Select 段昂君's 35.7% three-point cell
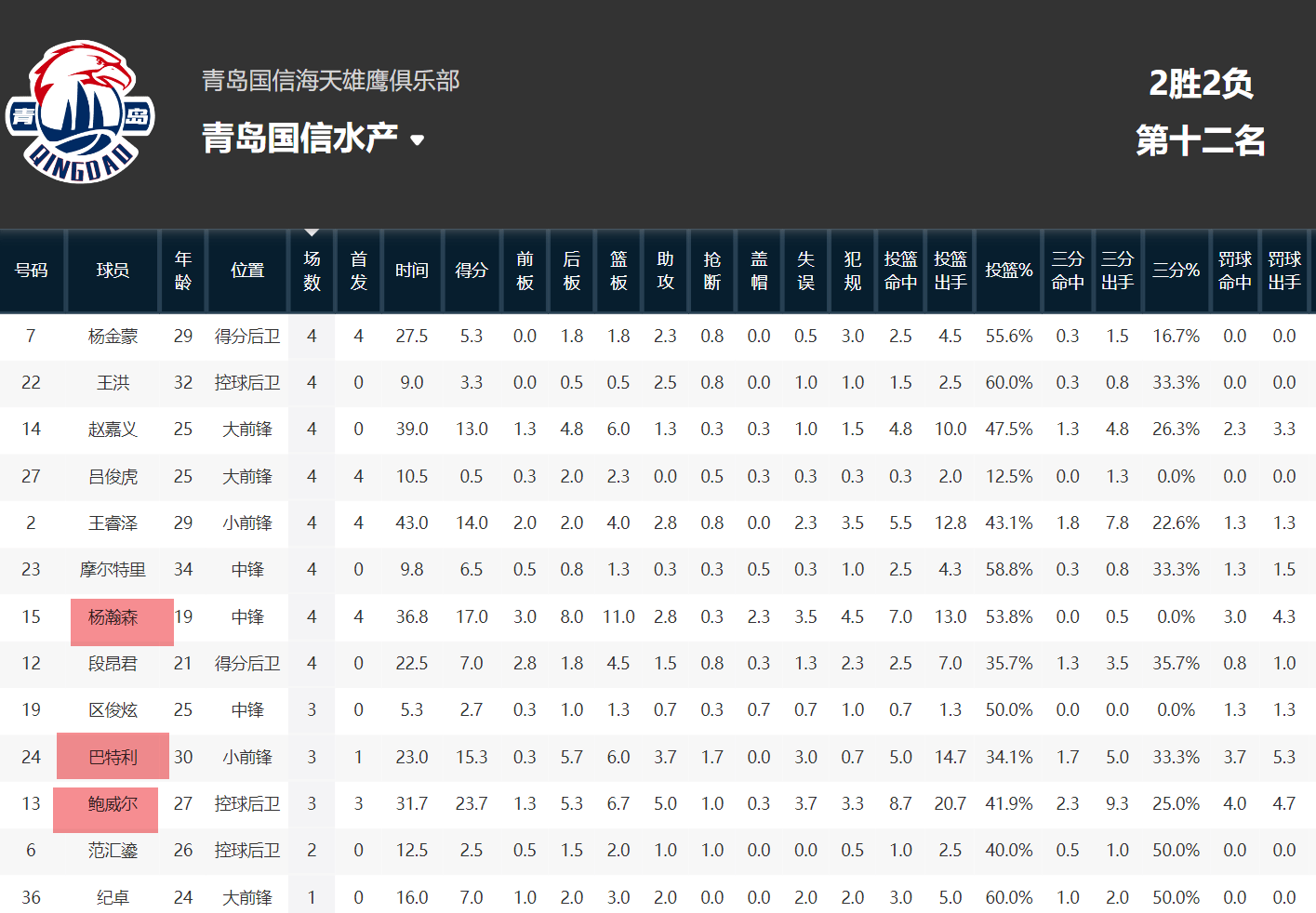 1176,664
